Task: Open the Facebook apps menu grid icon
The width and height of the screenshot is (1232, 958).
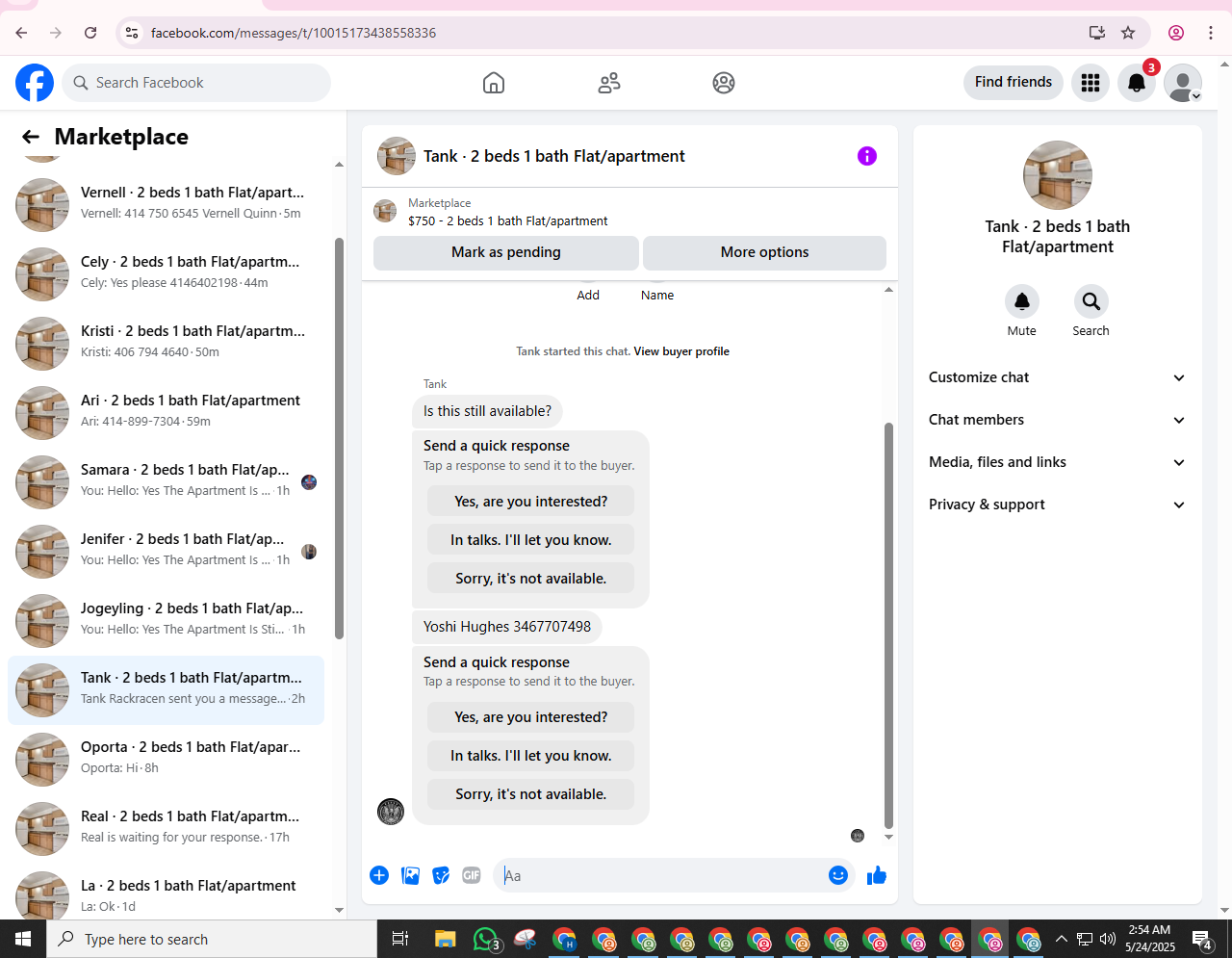Action: click(1091, 83)
